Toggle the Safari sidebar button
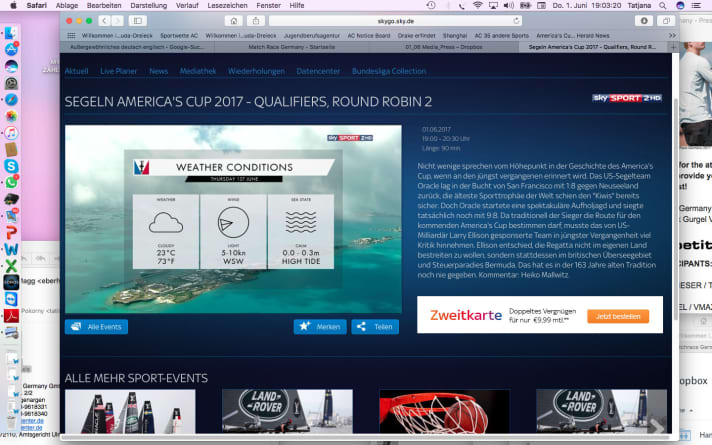Viewport: 712px width, 445px height. [138, 21]
